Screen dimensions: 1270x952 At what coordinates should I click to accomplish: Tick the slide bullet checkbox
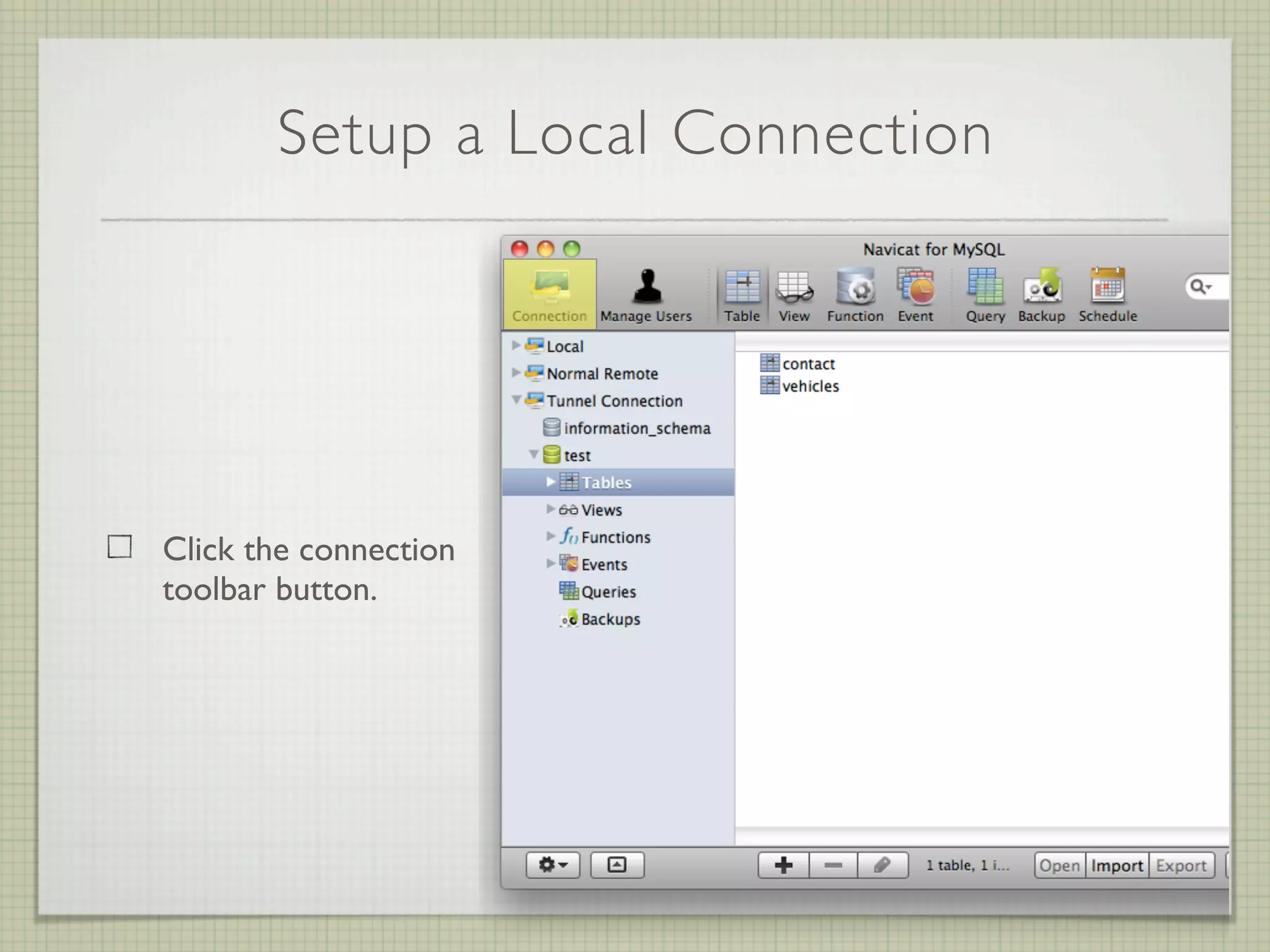pyautogui.click(x=120, y=547)
